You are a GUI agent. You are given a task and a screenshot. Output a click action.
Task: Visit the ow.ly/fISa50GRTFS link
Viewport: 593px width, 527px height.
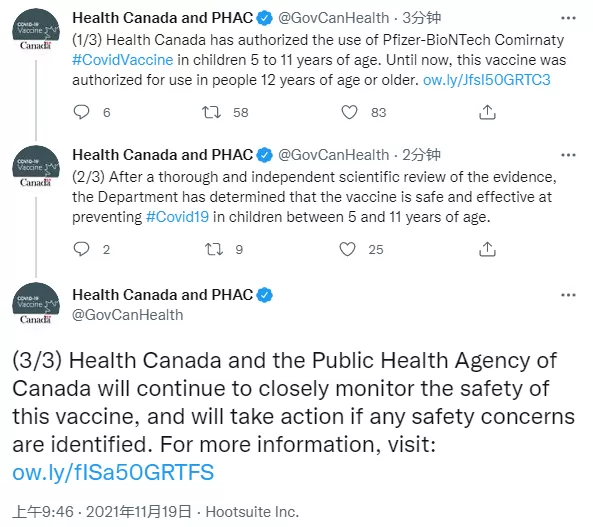coord(113,473)
